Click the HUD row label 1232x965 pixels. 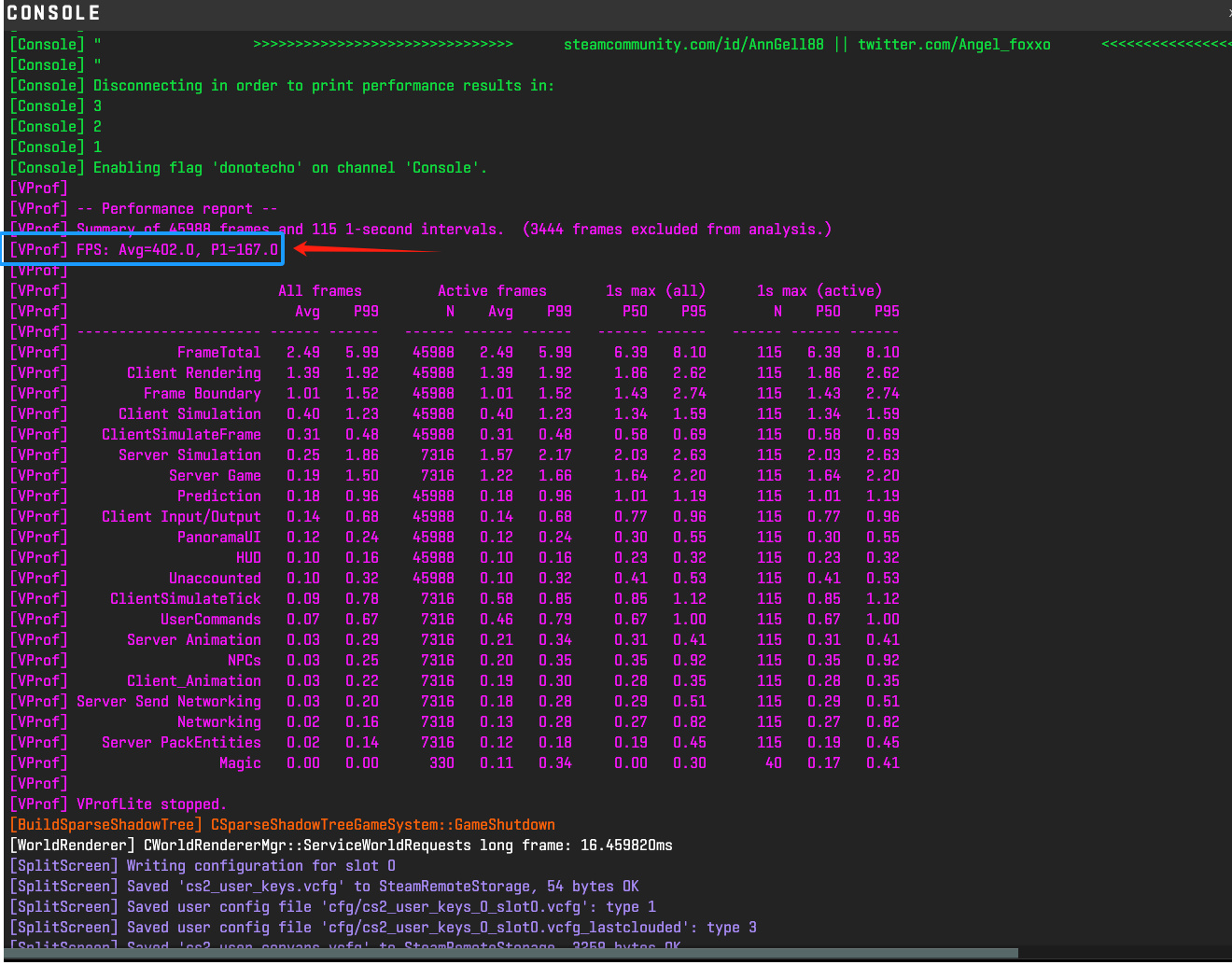[248, 558]
